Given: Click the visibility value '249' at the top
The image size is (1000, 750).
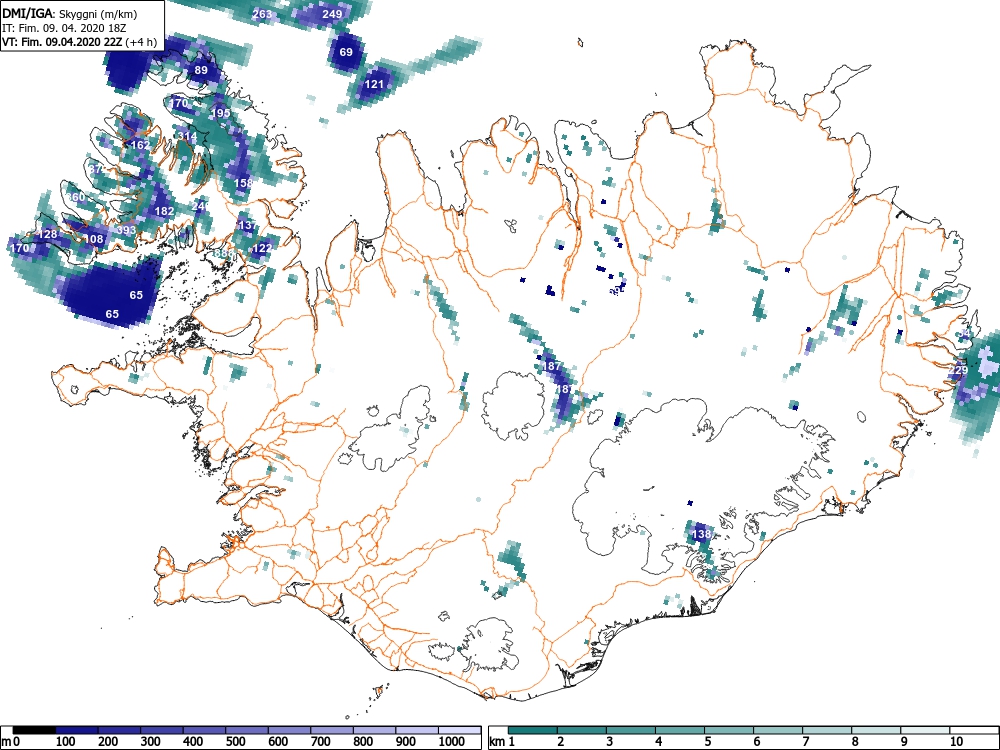Looking at the screenshot, I should point(332,13).
